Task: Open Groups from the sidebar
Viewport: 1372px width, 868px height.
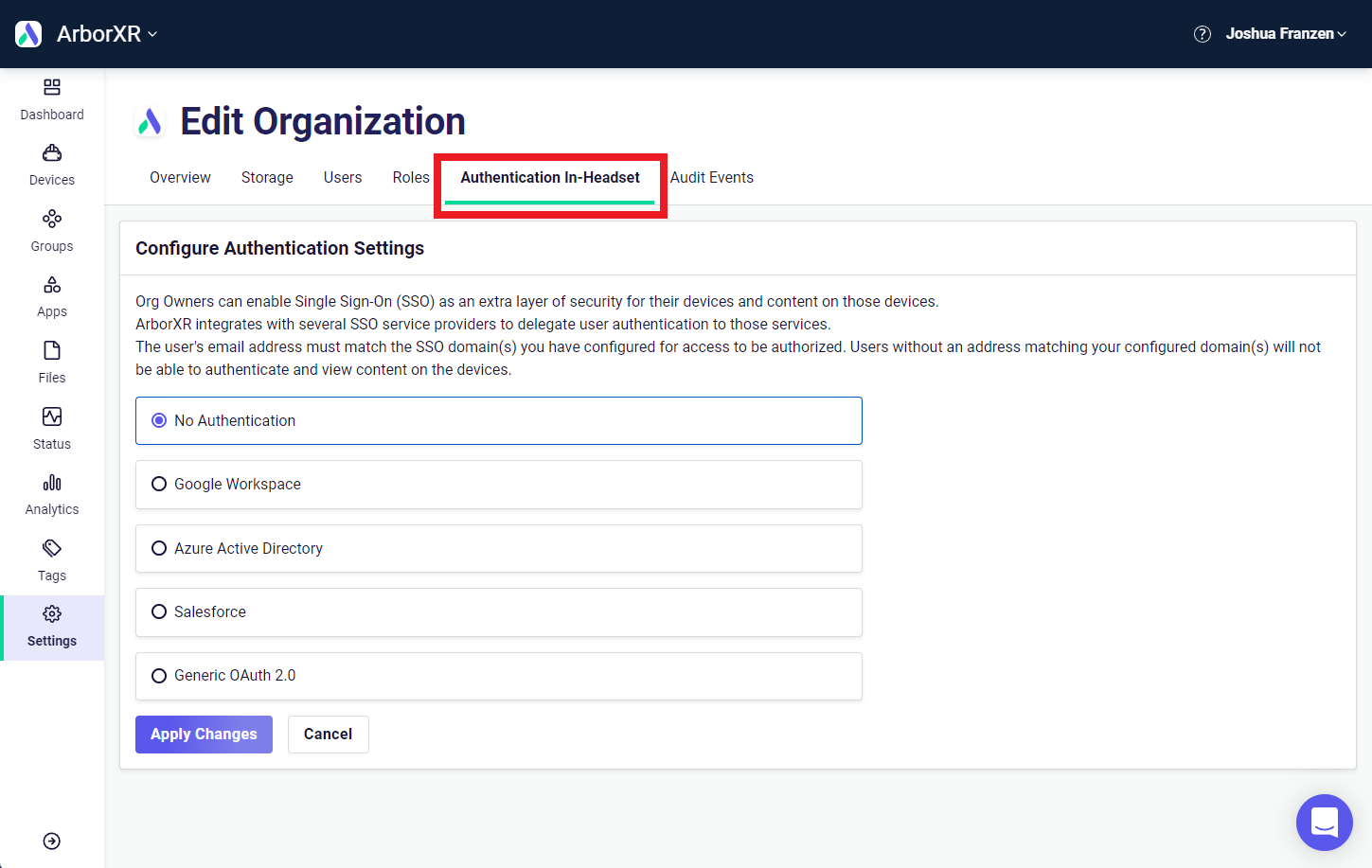Action: [x=52, y=231]
